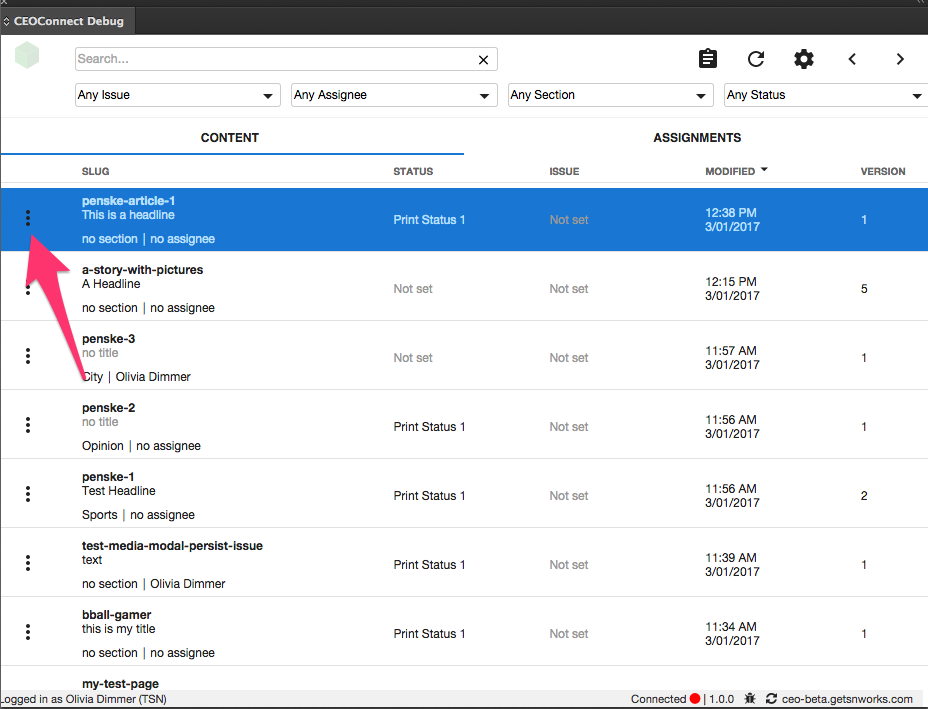928x709 pixels.
Task: Open the three-dot menu for bball-gamer
Action: pyautogui.click(x=28, y=632)
